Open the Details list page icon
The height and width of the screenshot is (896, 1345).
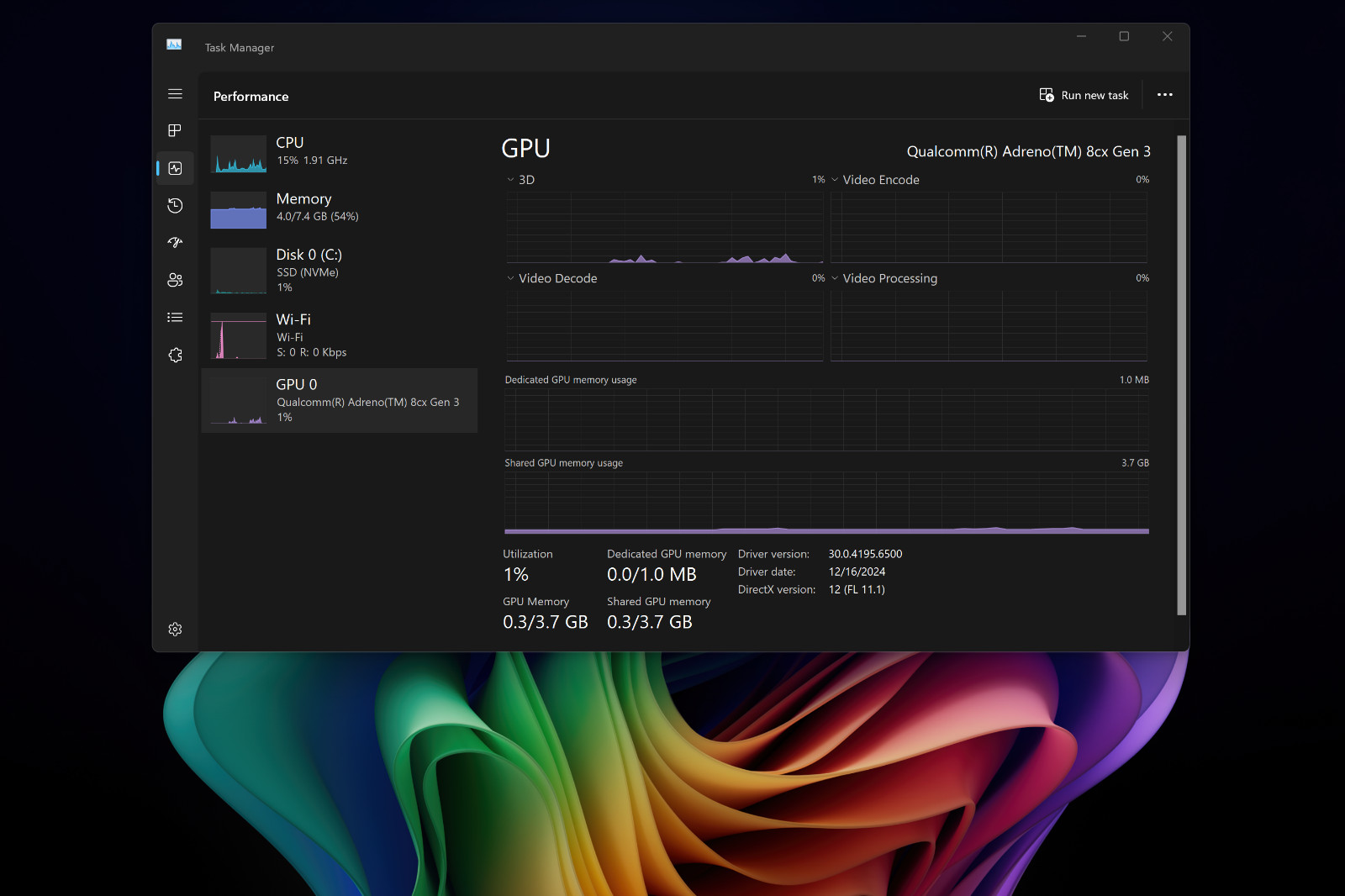coord(175,318)
